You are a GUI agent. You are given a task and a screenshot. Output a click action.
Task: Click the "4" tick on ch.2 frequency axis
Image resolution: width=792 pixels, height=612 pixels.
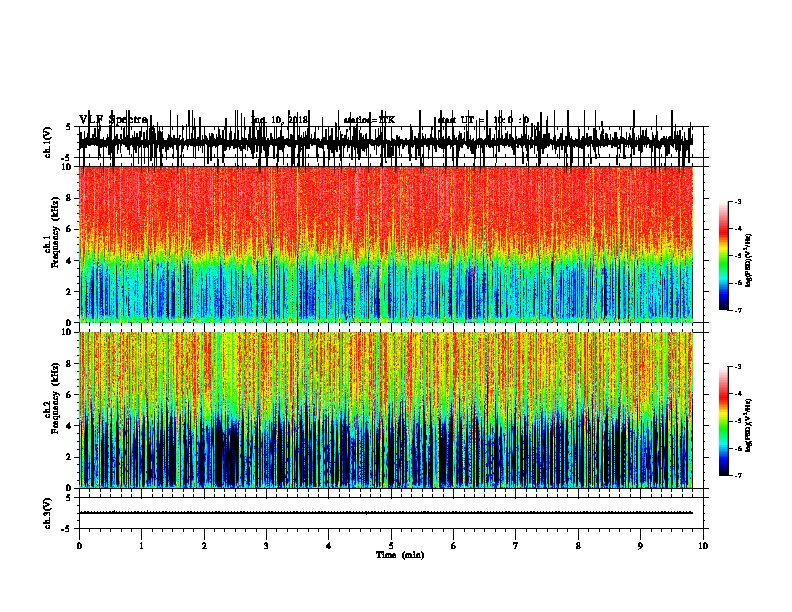[x=69, y=426]
